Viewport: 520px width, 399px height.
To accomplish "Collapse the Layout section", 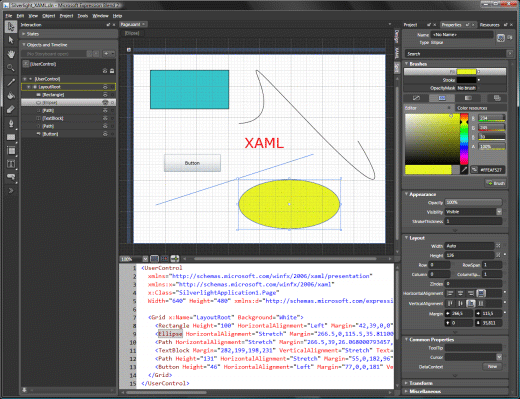I will [x=406, y=238].
